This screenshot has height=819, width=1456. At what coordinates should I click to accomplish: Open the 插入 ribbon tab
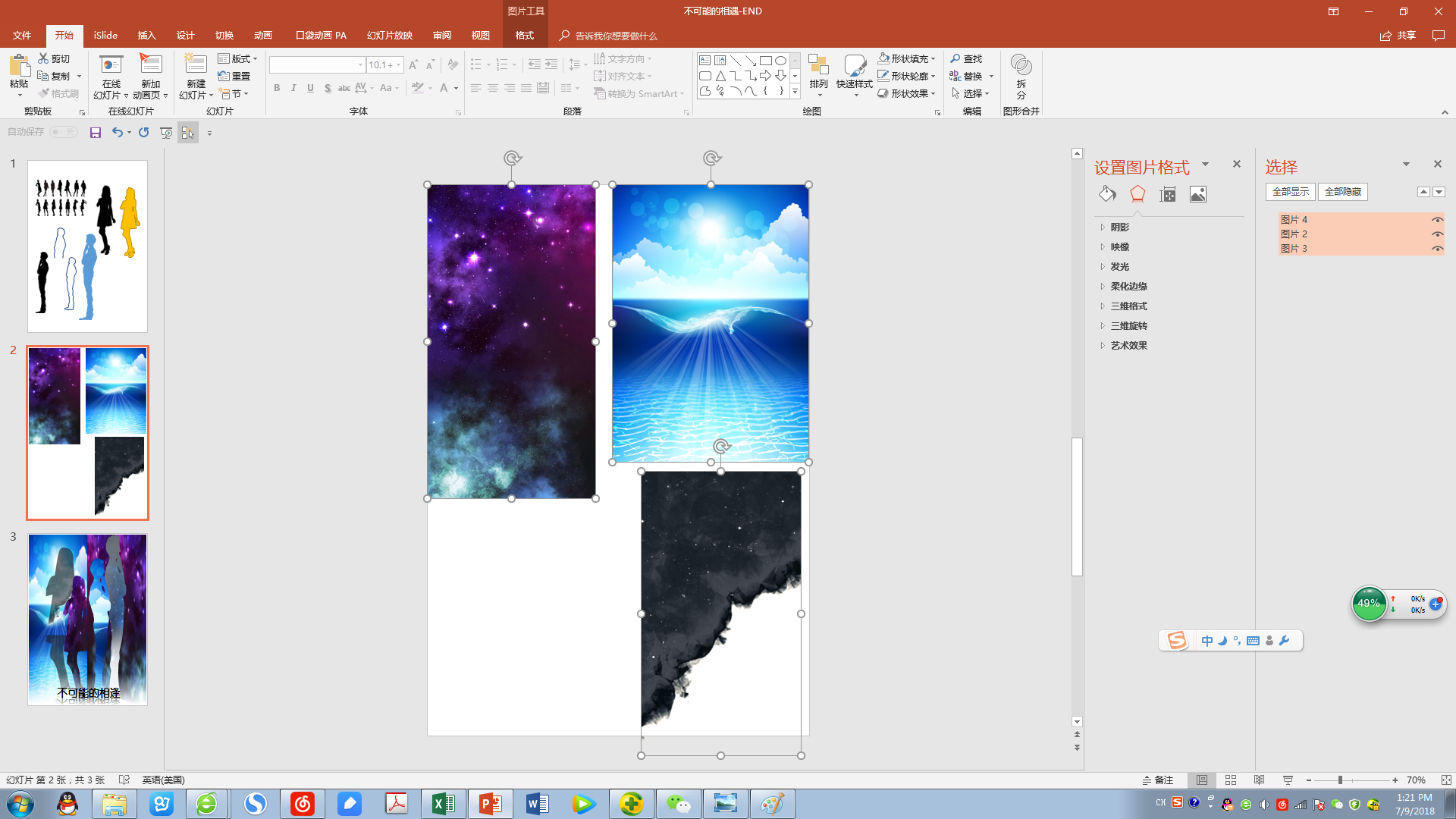(x=146, y=36)
